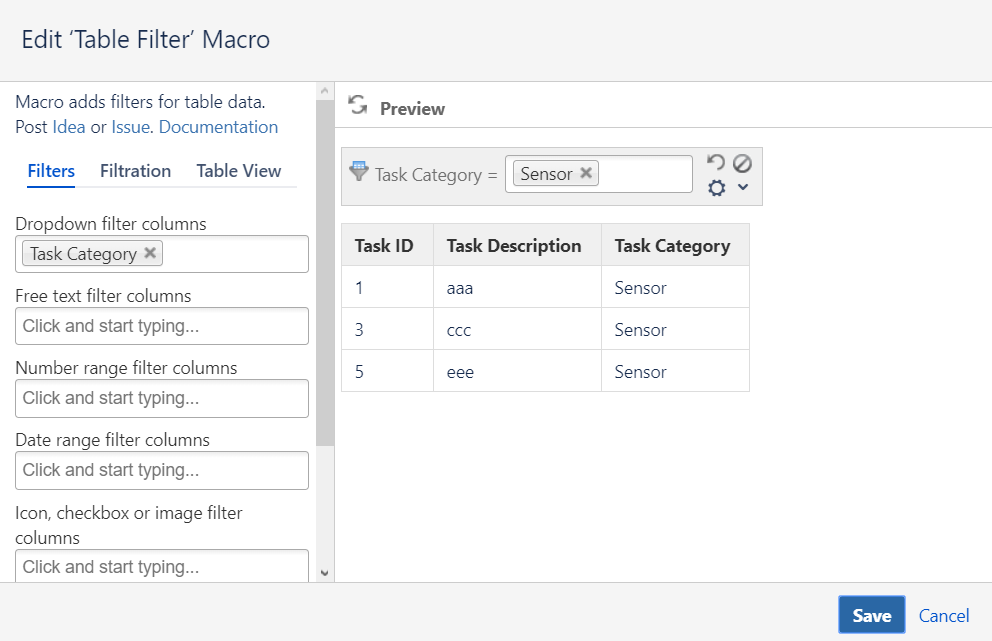Remove the Task Category column tag
This screenshot has height=641, width=992.
tap(150, 253)
